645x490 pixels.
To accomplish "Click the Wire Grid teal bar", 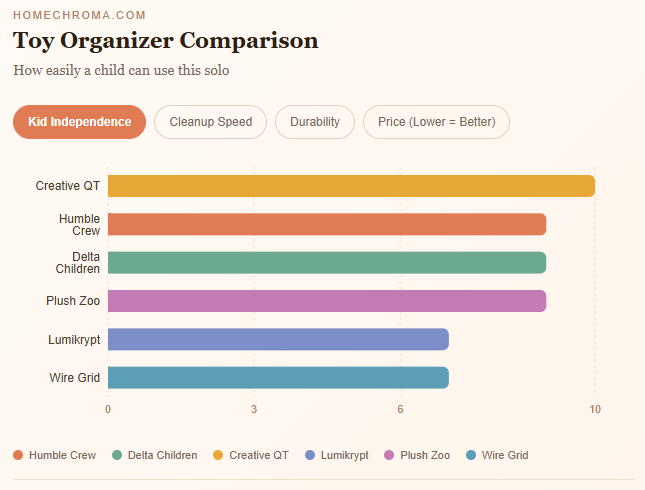I will [278, 377].
